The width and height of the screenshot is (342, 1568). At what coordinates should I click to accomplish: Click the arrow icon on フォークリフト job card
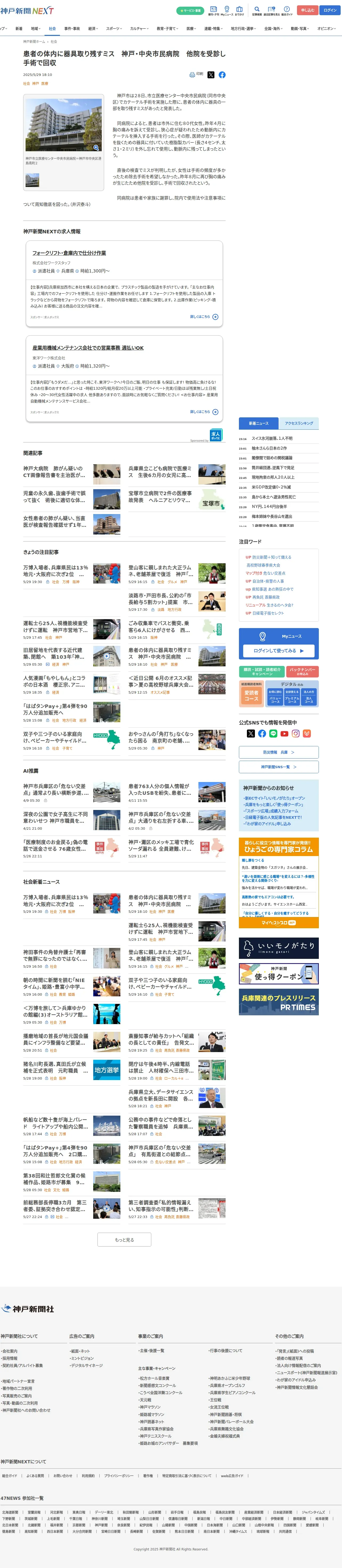tap(215, 317)
